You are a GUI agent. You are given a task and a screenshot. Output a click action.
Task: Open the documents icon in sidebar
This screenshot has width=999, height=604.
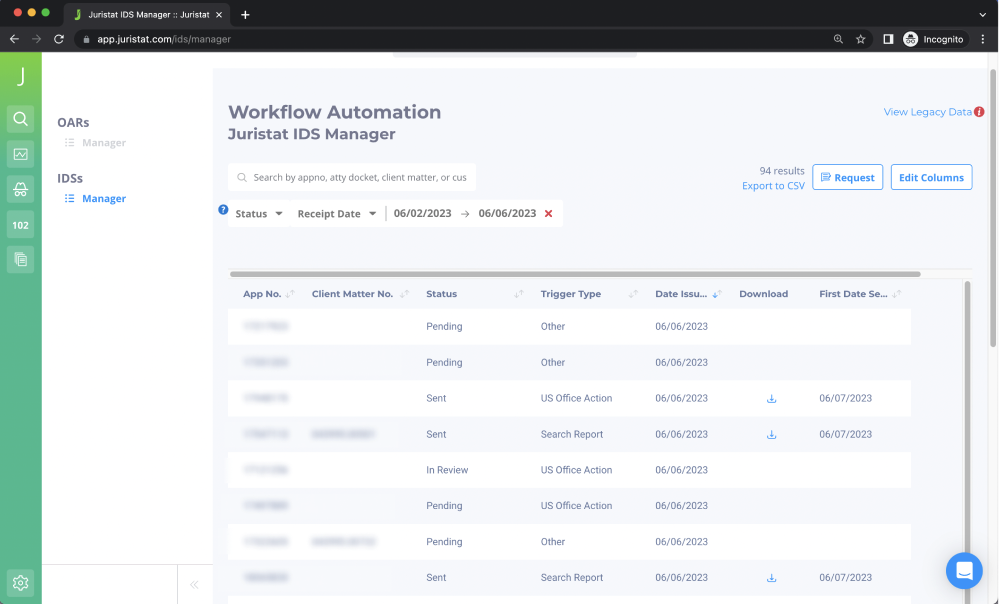click(x=20, y=260)
